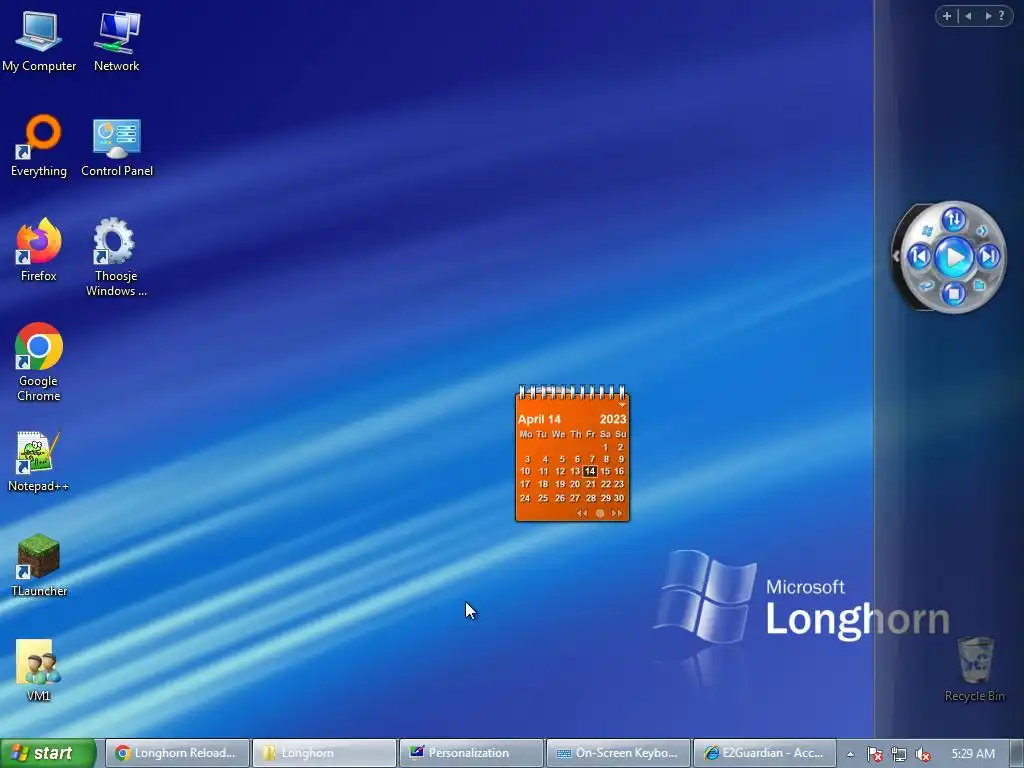Open the My Computer desktop icon

pos(39,40)
